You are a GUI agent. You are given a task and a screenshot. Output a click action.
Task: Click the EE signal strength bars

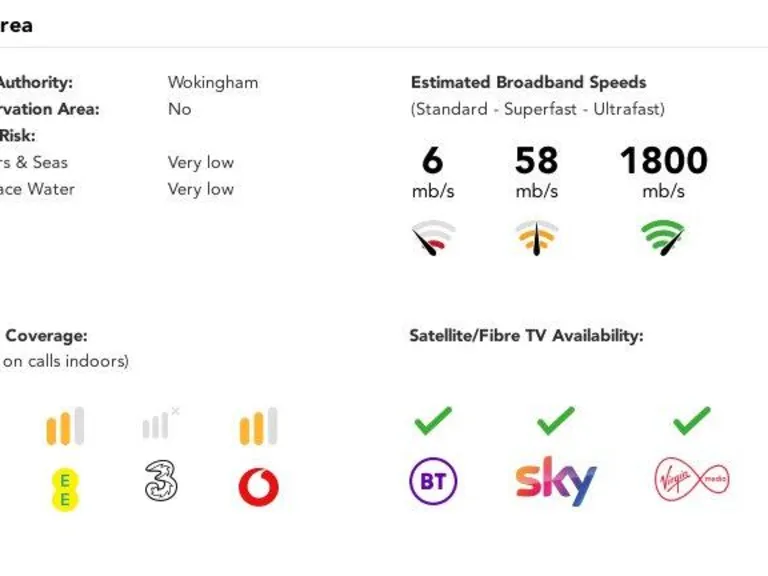(65, 427)
